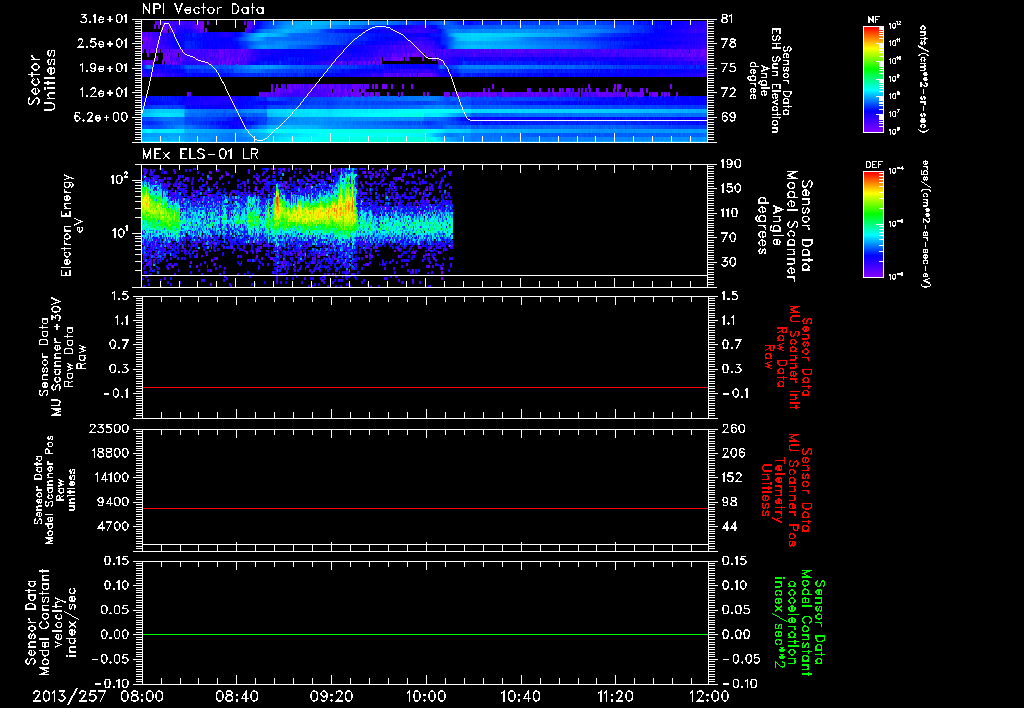Click the 69 degree elevation tick label
1024x708 pixels.
[x=729, y=117]
